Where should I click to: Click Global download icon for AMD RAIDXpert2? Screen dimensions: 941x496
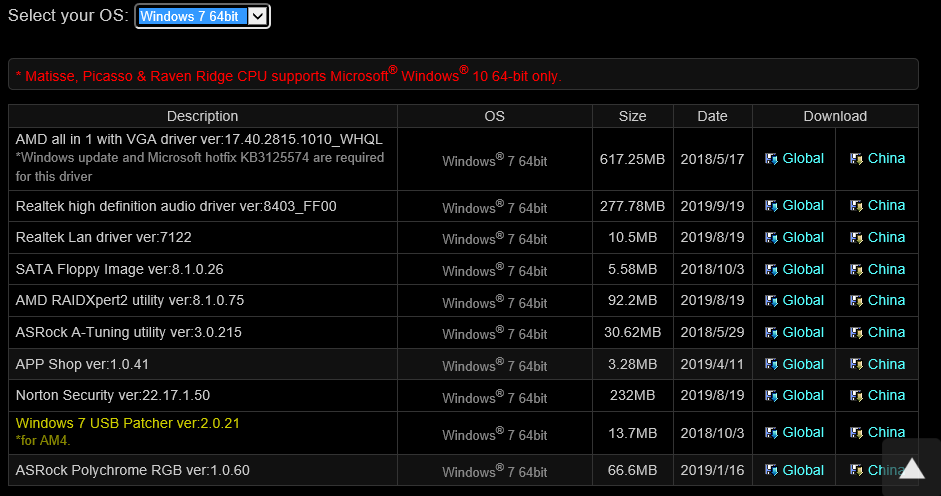771,301
